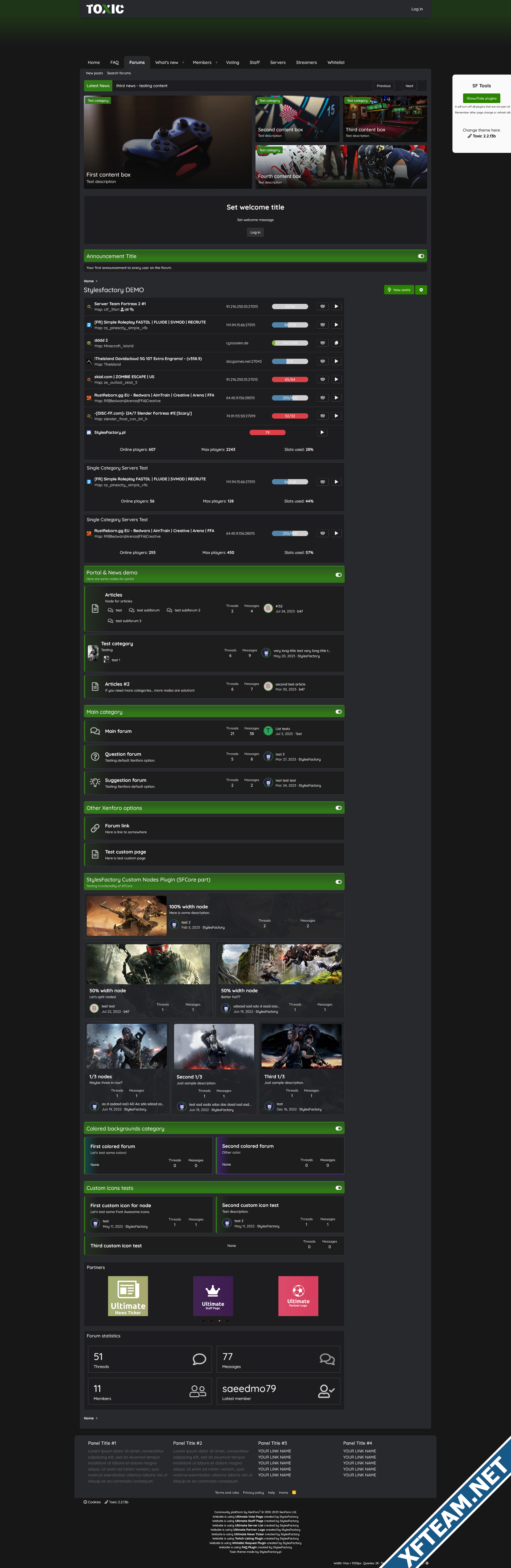
Task: Show players of the dddd 2 Minecraft server
Action: pyautogui.click(x=322, y=343)
